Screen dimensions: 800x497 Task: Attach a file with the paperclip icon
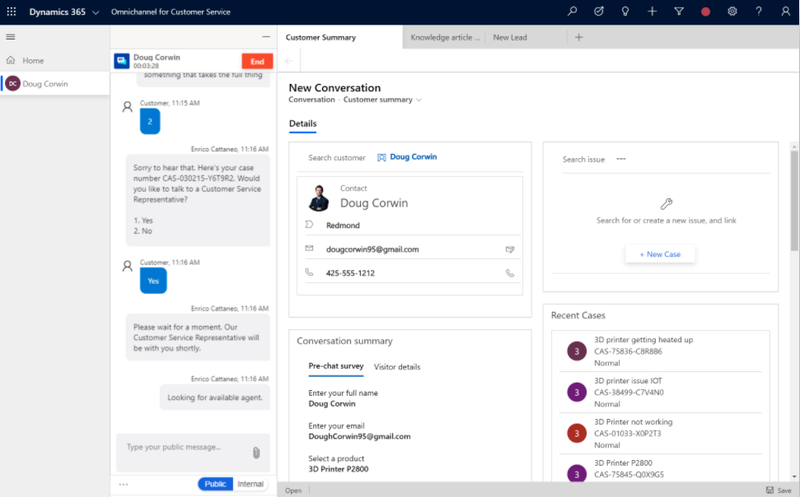[x=256, y=453]
